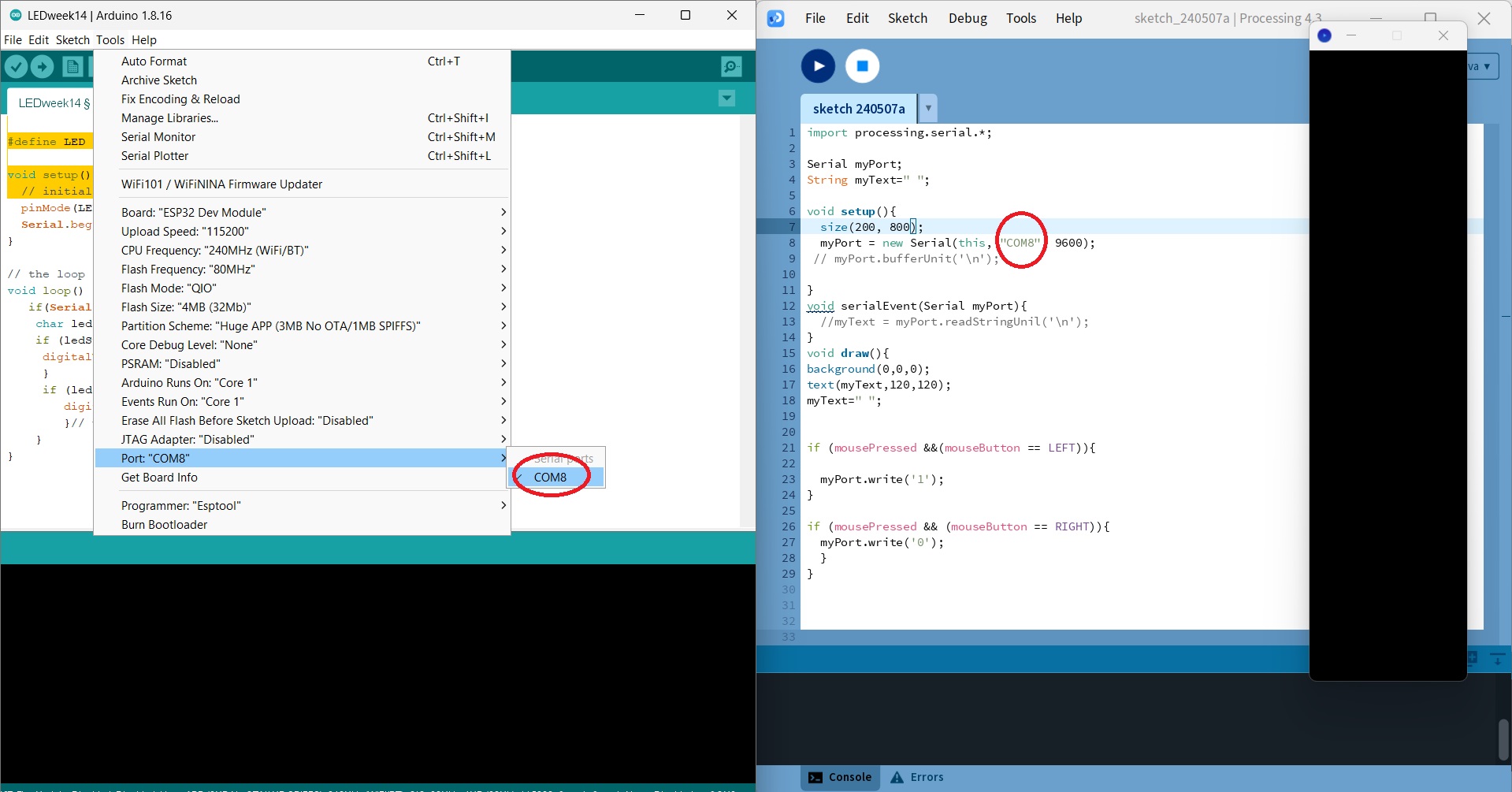The width and height of the screenshot is (1512, 792).
Task: Click the Processing console scrollbar thumb
Action: point(1503,738)
